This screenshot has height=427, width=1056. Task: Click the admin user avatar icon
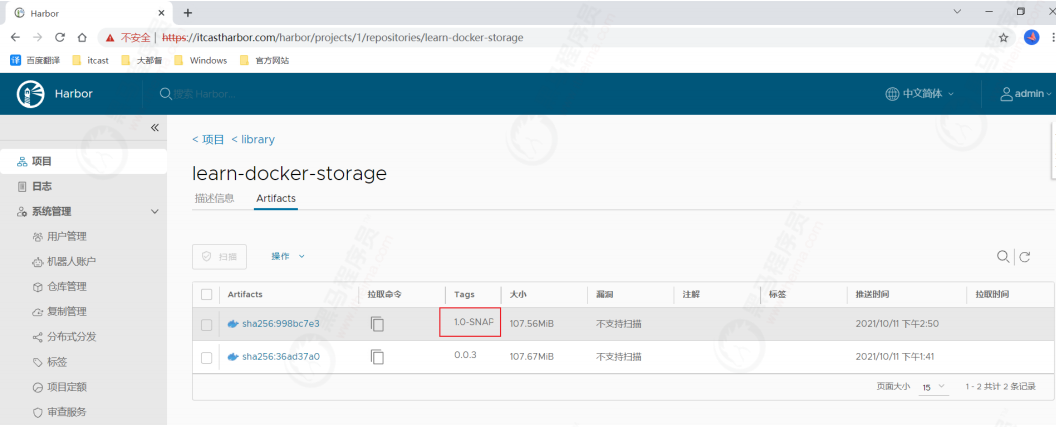point(1007,94)
